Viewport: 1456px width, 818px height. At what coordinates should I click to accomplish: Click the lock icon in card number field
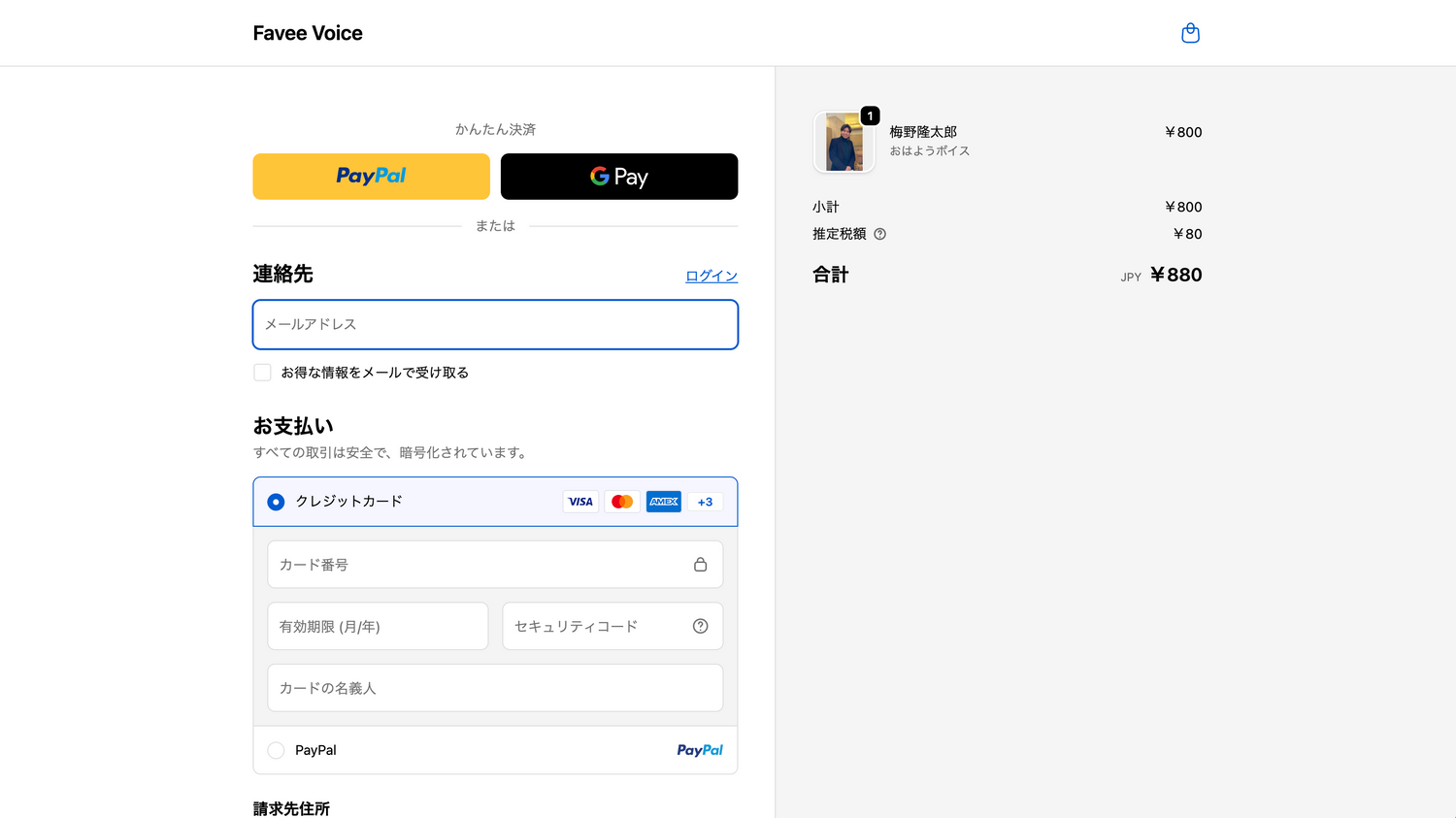click(x=700, y=565)
